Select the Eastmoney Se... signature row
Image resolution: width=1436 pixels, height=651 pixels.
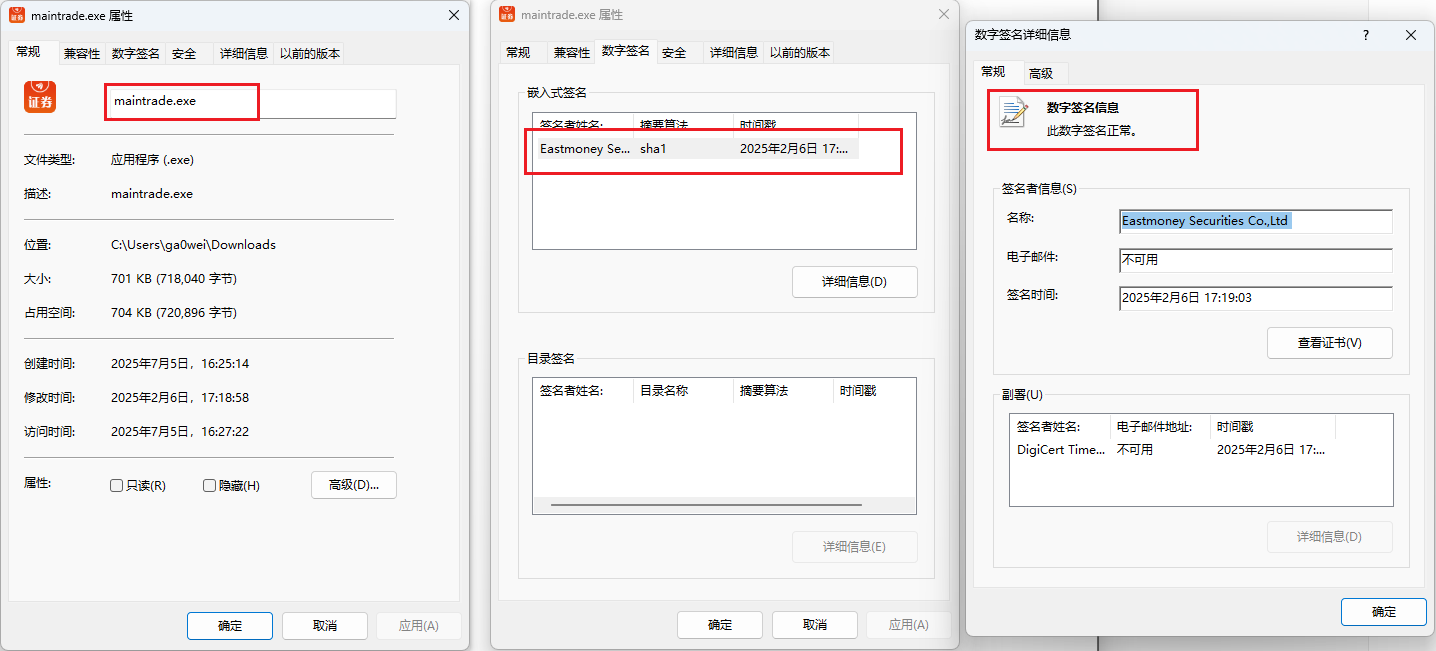(696, 149)
